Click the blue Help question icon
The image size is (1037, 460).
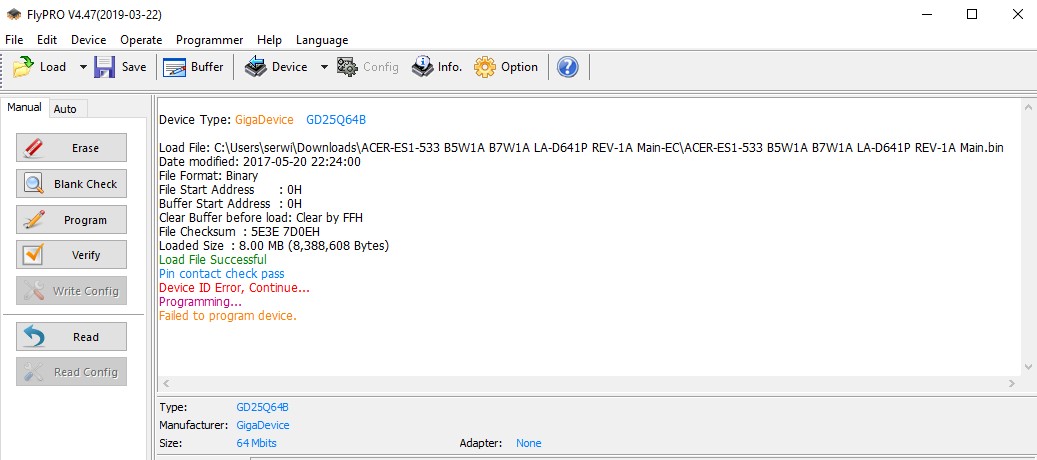click(x=567, y=67)
